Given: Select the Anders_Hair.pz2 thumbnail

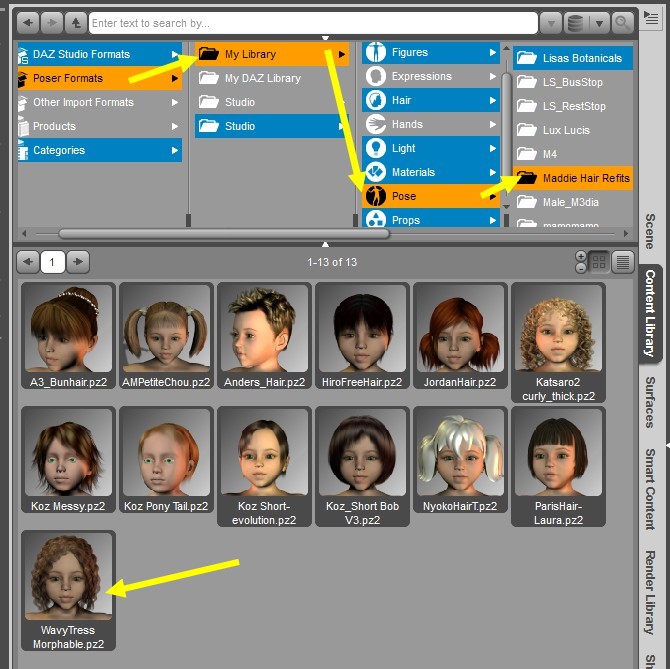Looking at the screenshot, I should coord(264,336).
